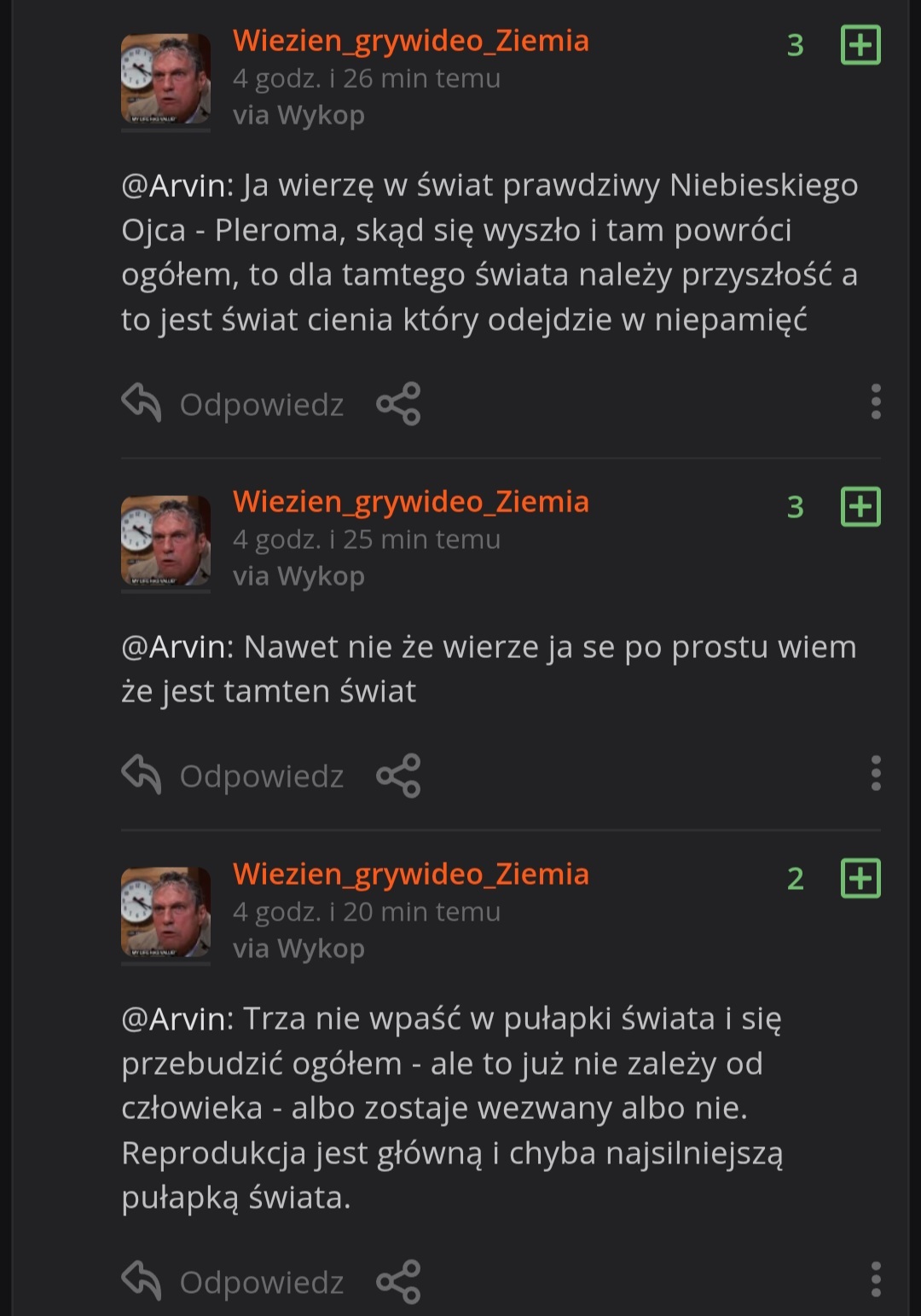The image size is (921, 1316).
Task: Open the author avatar of the bottom comment
Action: (x=165, y=913)
